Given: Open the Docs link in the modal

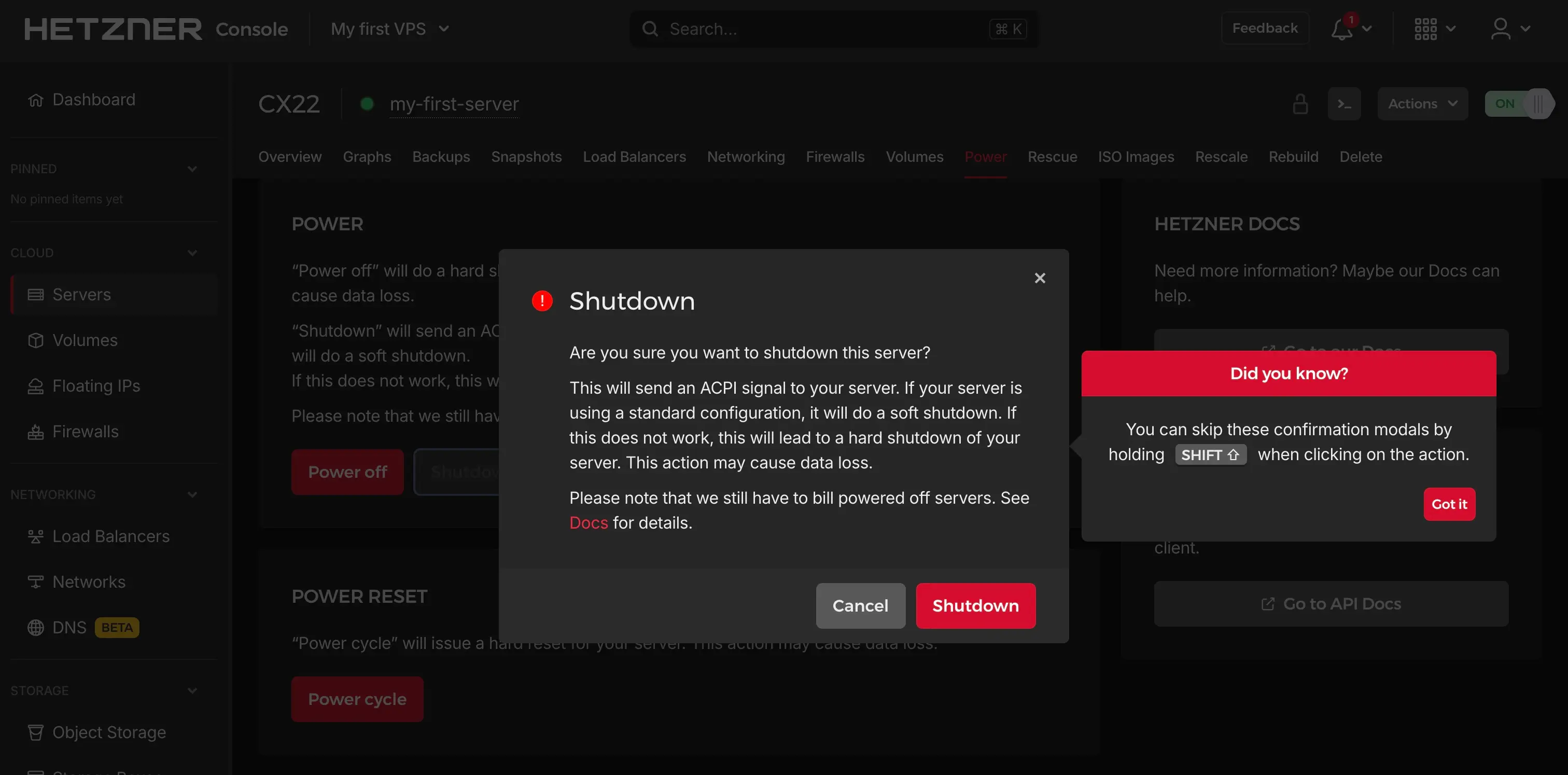Looking at the screenshot, I should pos(587,522).
